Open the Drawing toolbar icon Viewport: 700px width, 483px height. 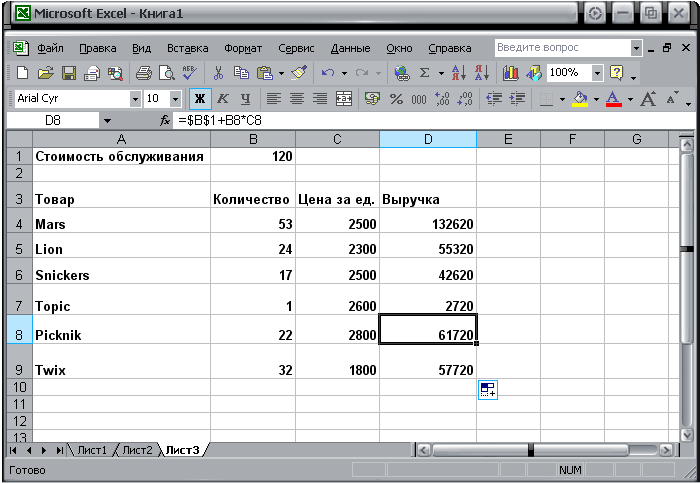coord(533,72)
